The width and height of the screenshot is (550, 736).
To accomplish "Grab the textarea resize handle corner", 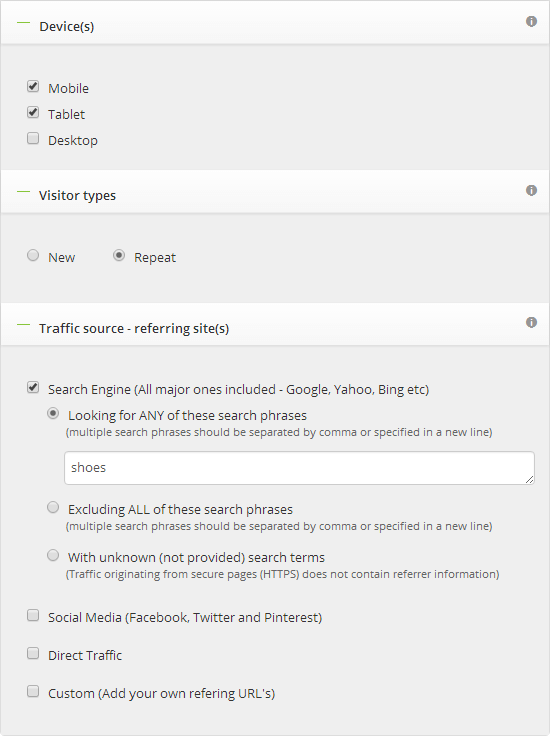I will click(x=529, y=479).
